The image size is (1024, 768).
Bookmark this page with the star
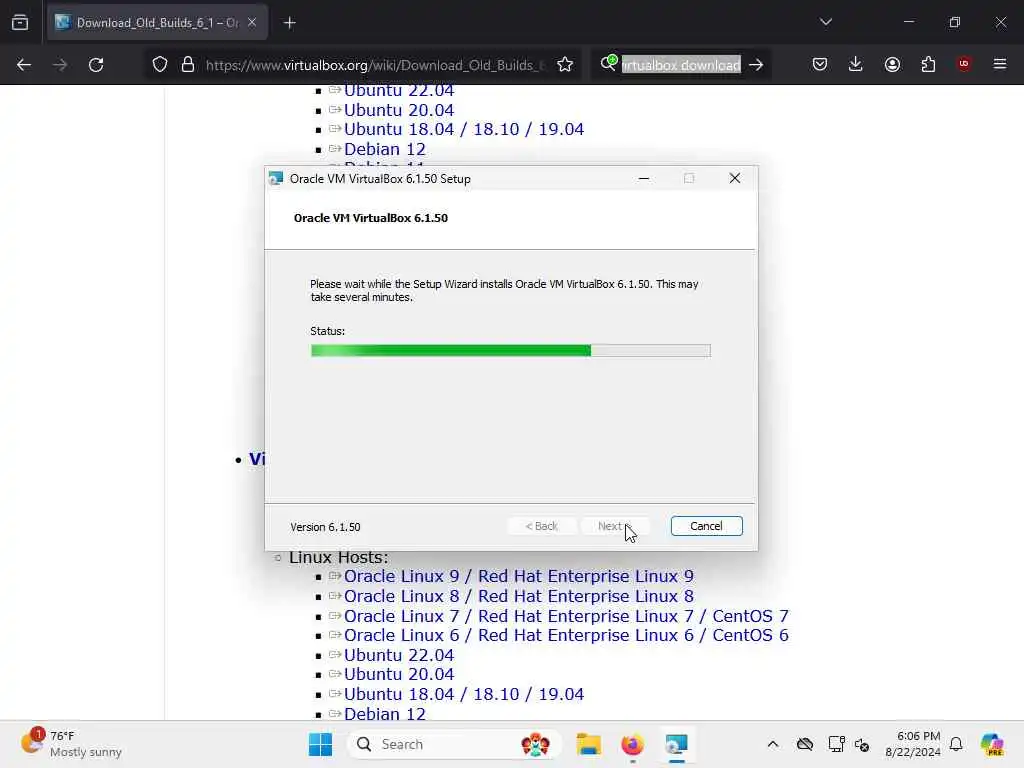(x=565, y=65)
